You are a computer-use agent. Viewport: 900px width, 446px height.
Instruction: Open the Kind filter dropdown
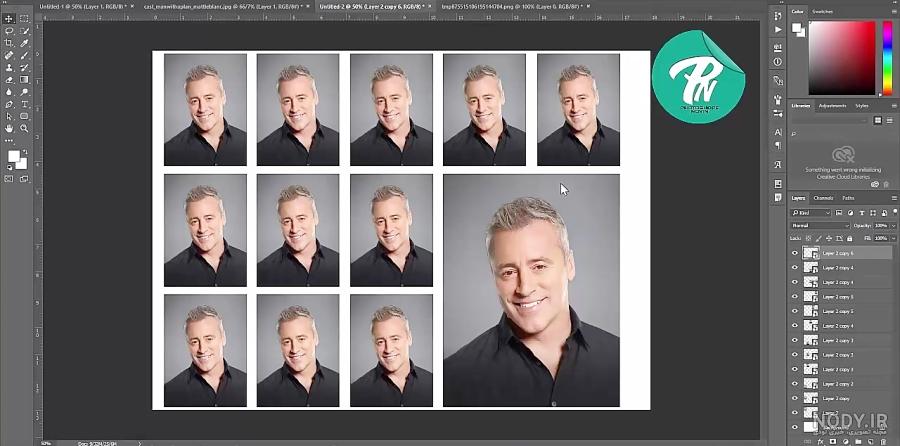pyautogui.click(x=811, y=213)
